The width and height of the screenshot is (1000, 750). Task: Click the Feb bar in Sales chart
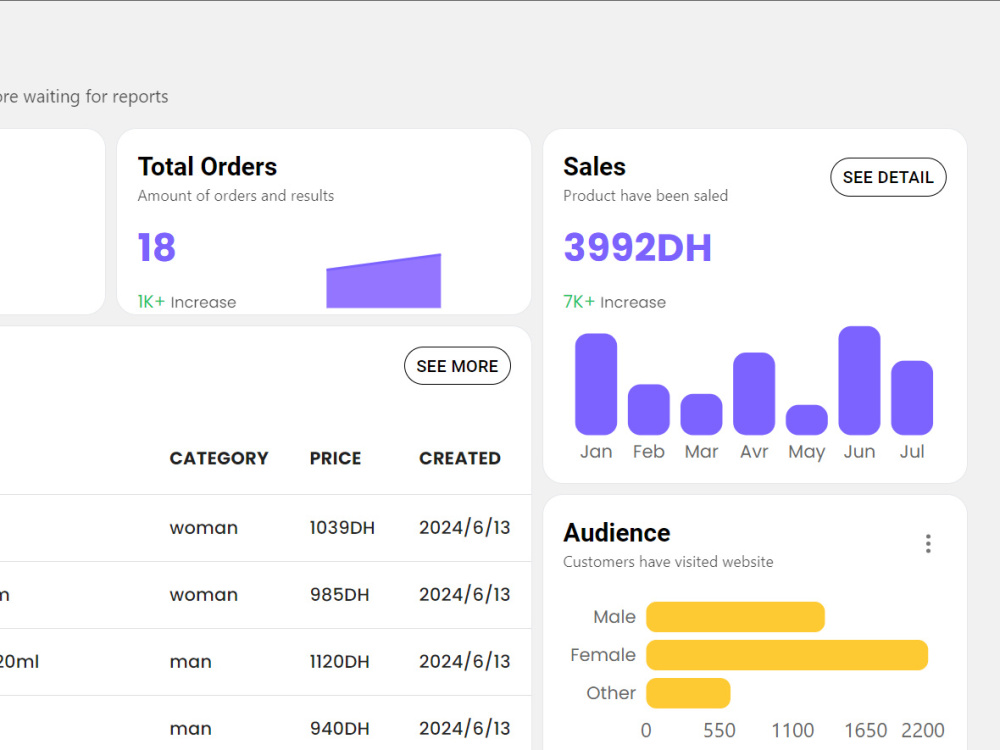click(649, 409)
